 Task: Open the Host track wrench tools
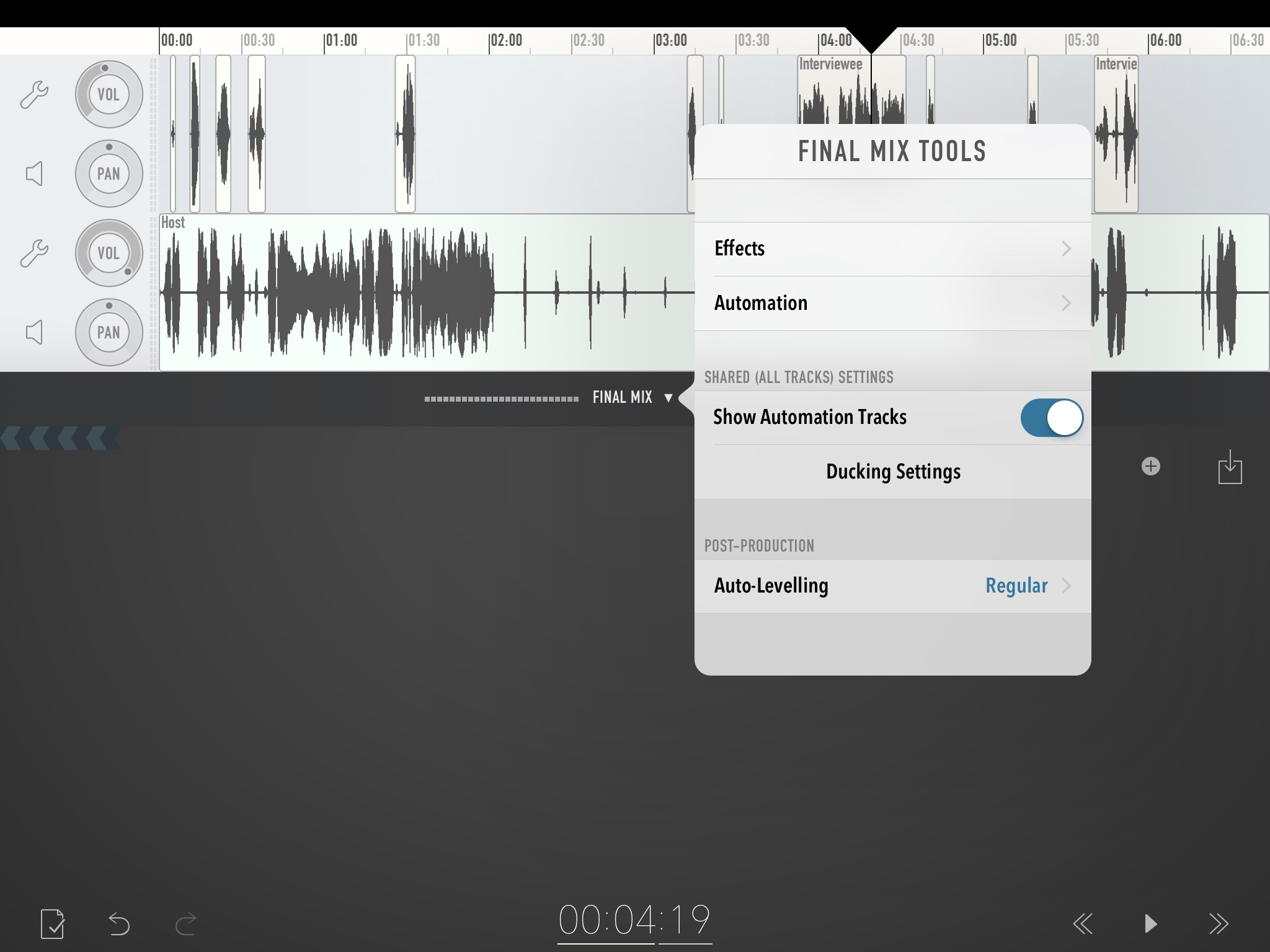point(34,253)
